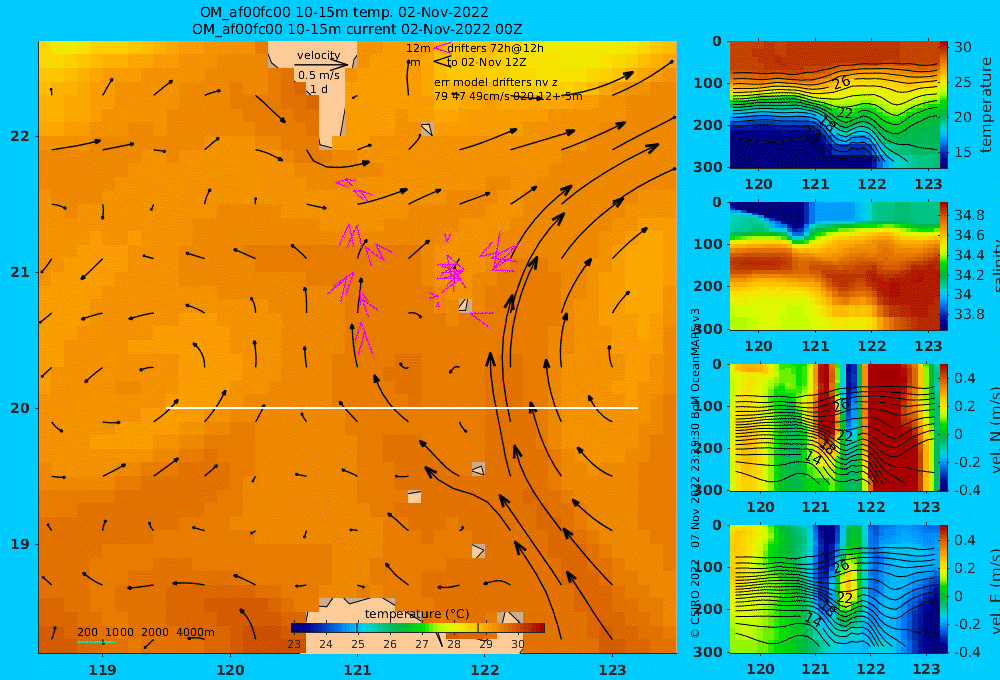Click latitude tick label '22' on main map
Viewport: 1000px width, 680px height.
[20, 136]
